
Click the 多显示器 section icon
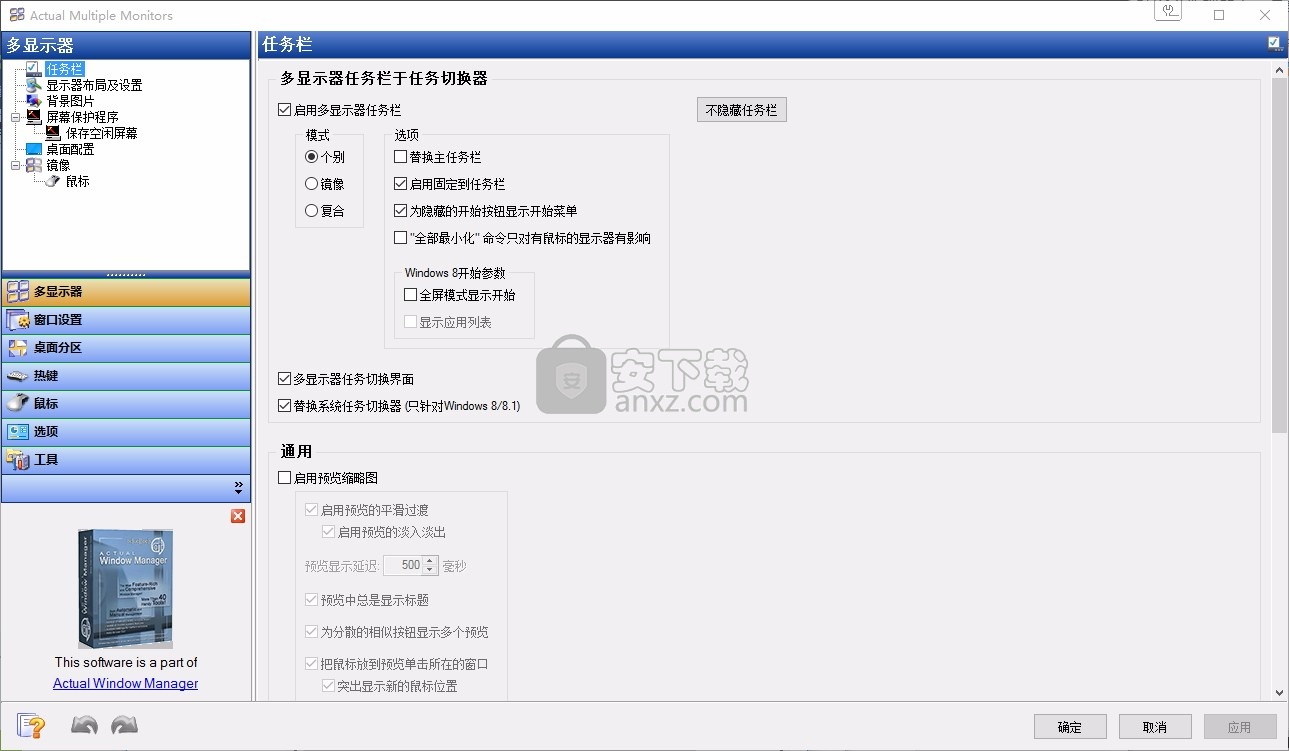(x=18, y=292)
